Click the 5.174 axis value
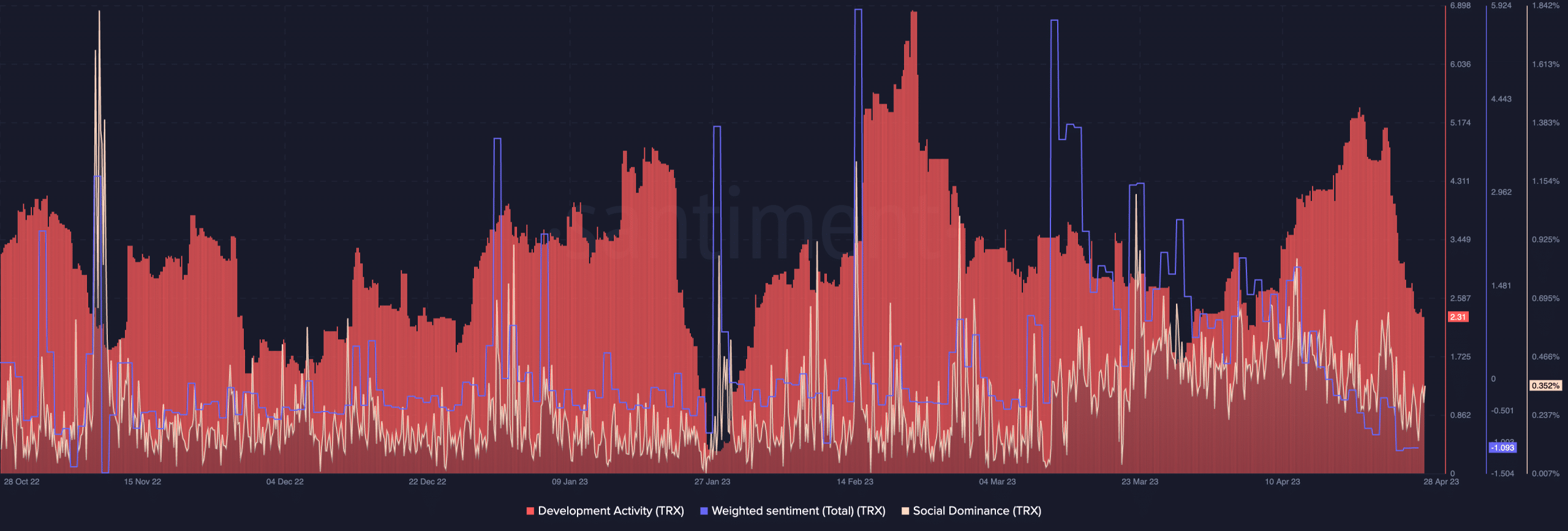 point(1460,123)
